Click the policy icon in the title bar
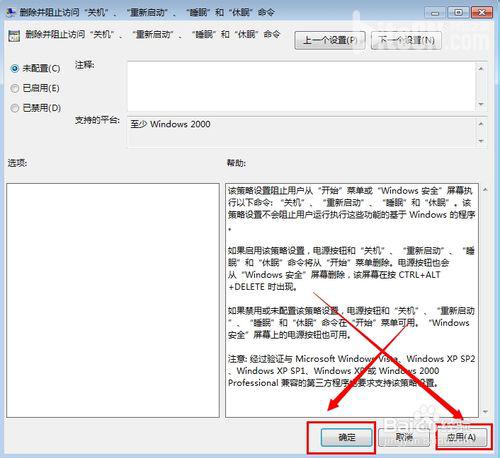This screenshot has width=500, height=458. [10, 12]
